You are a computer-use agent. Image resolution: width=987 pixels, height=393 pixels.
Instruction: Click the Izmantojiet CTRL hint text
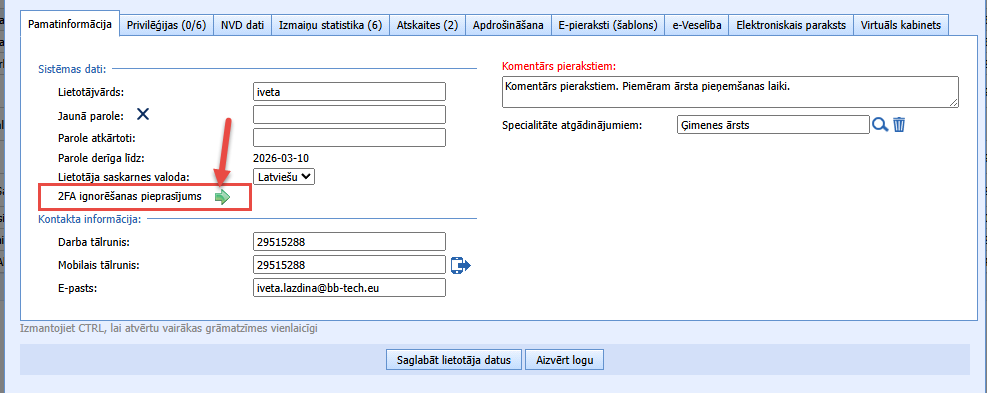pos(169,328)
